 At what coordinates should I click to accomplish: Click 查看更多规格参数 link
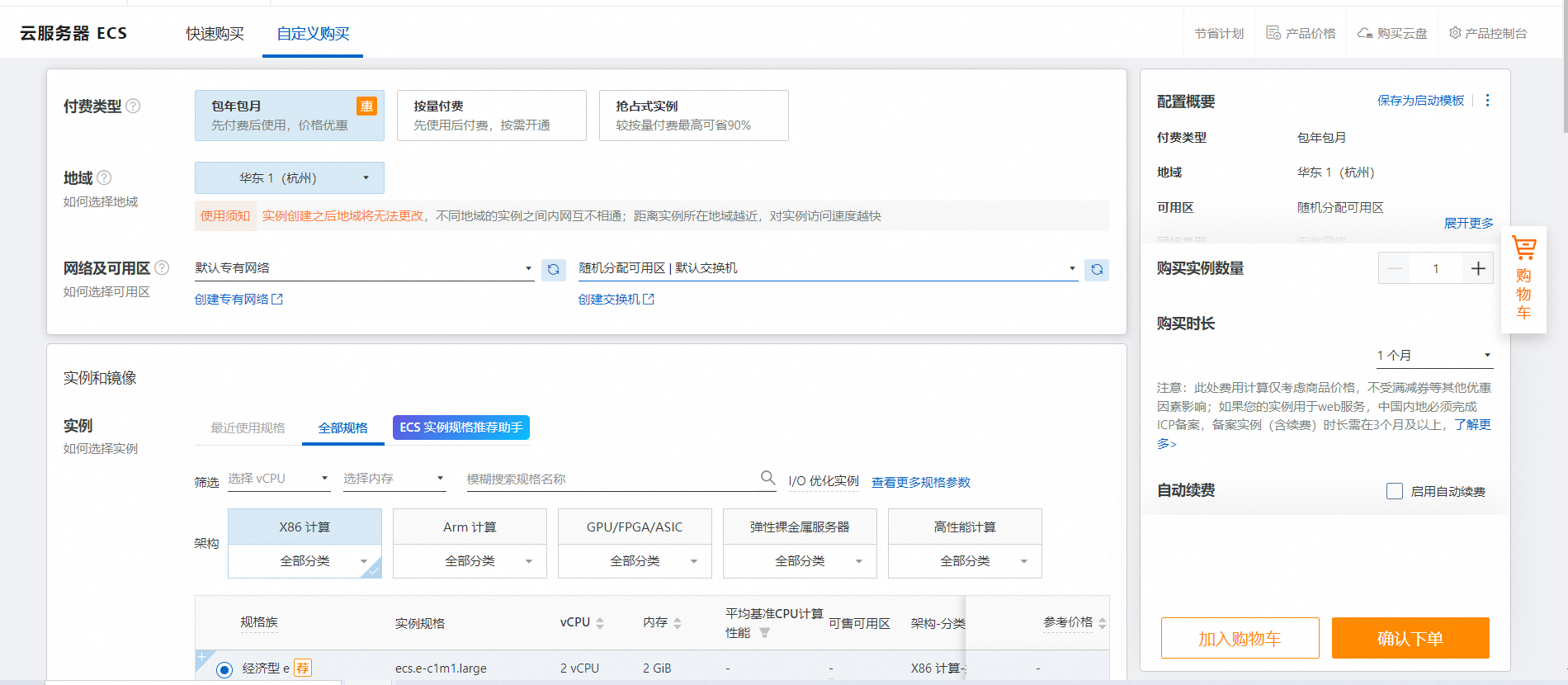point(921,482)
